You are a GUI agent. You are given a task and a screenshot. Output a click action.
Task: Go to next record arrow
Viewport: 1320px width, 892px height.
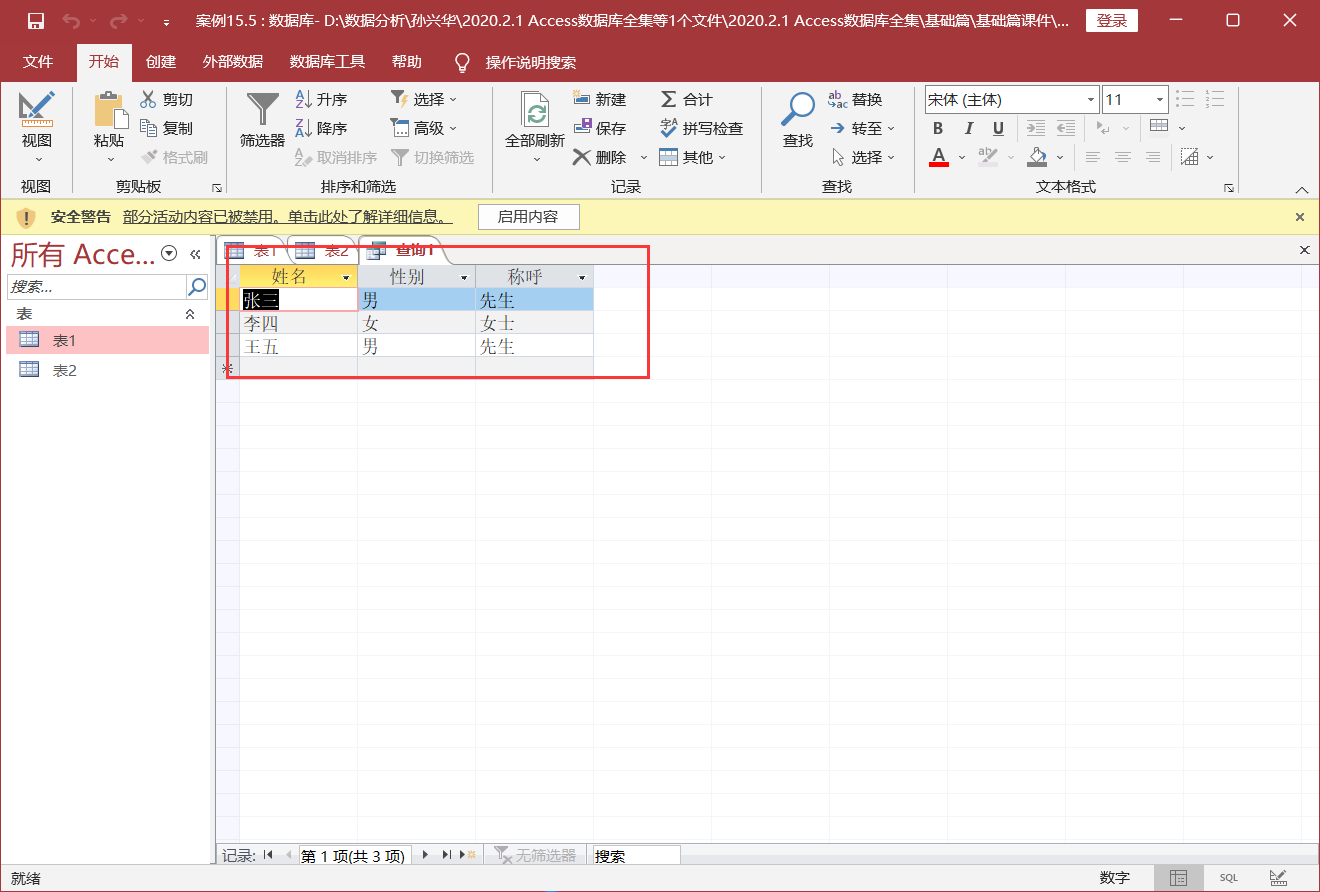(425, 855)
